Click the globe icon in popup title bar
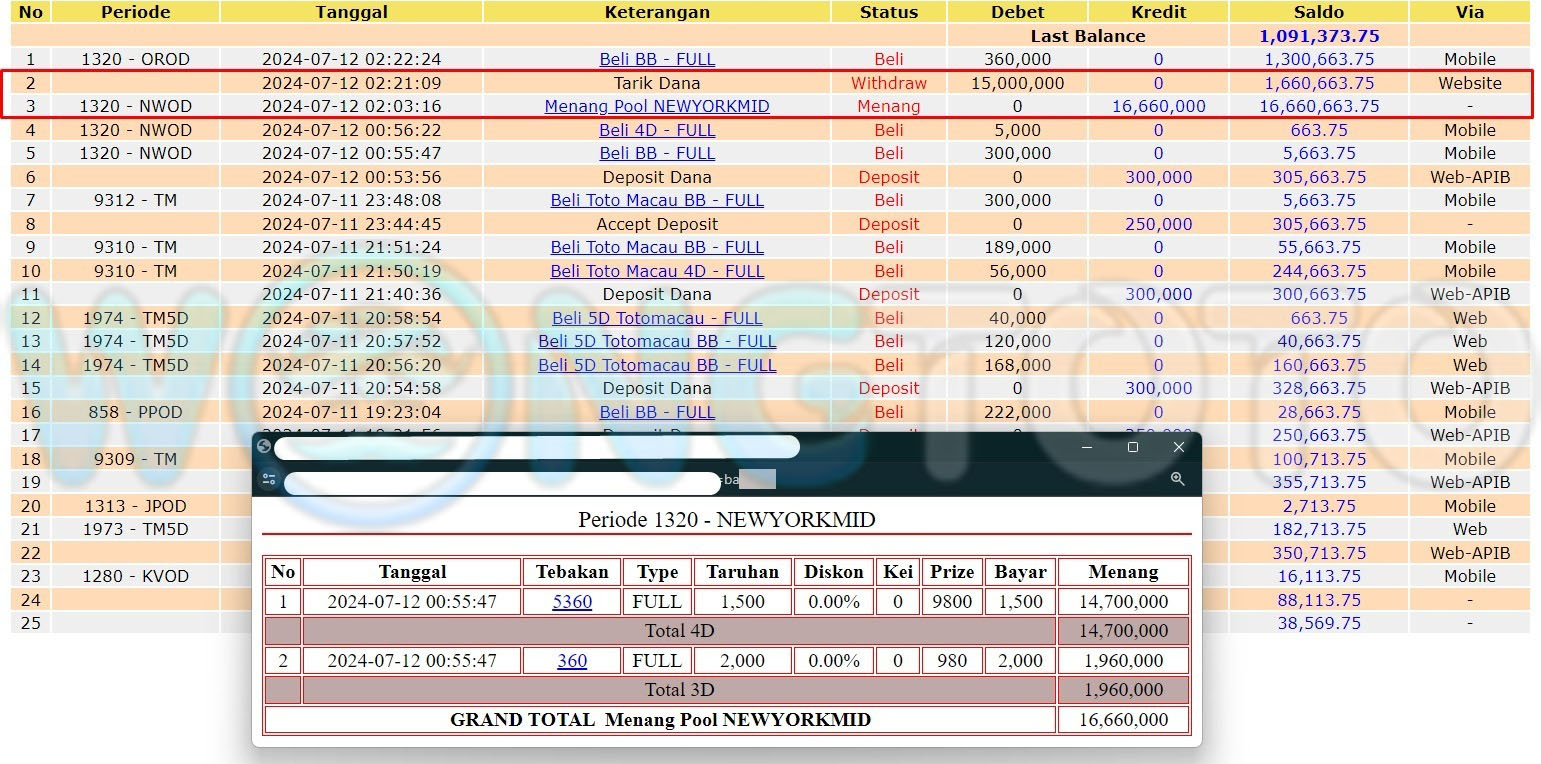1541x764 pixels. tap(264, 447)
